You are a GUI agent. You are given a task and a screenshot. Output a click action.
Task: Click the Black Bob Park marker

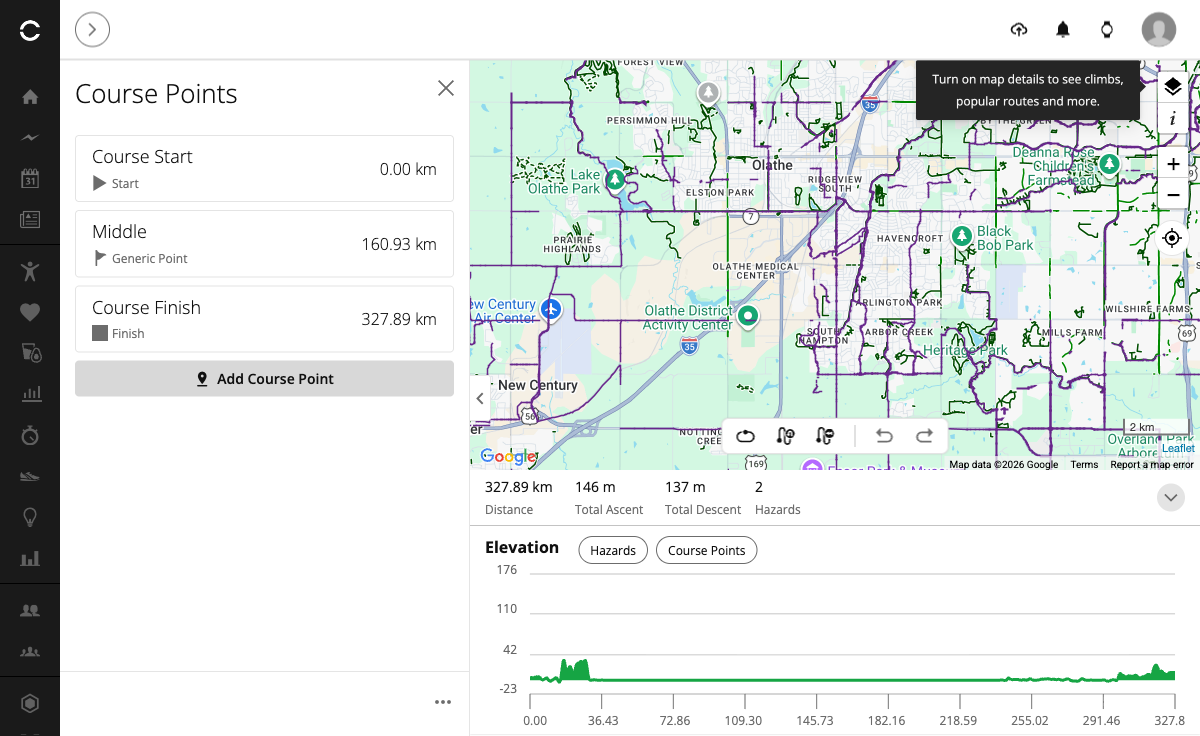[961, 236]
